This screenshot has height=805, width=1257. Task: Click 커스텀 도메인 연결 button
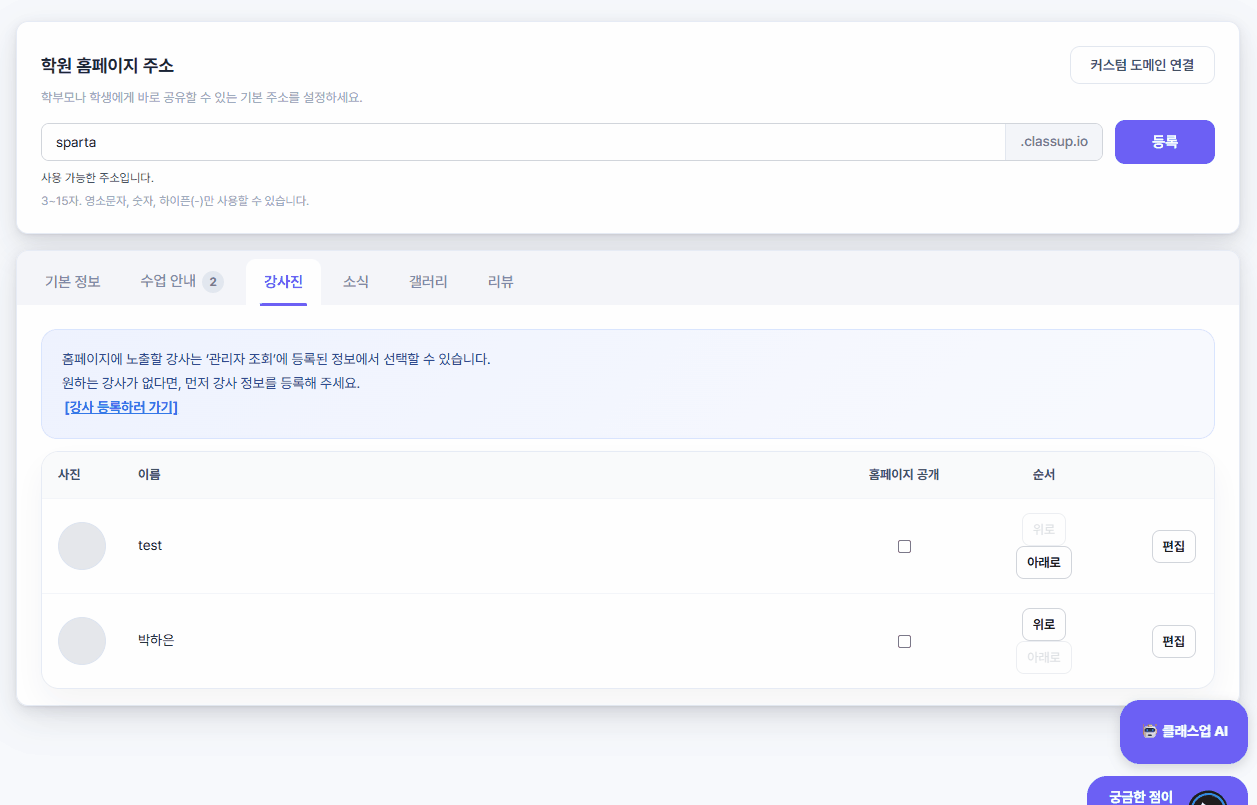tap(1142, 65)
